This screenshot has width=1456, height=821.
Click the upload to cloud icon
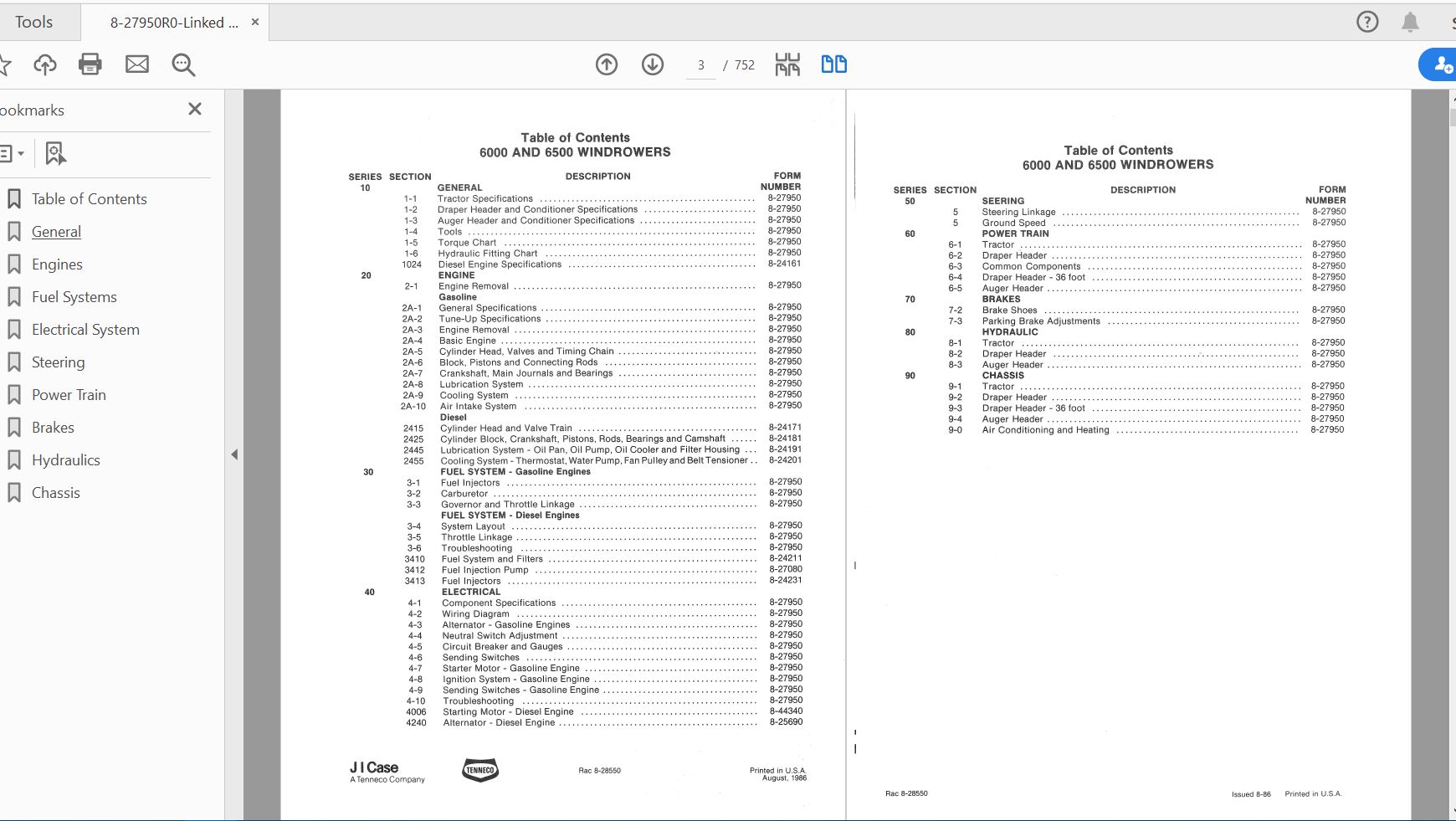pyautogui.click(x=45, y=64)
